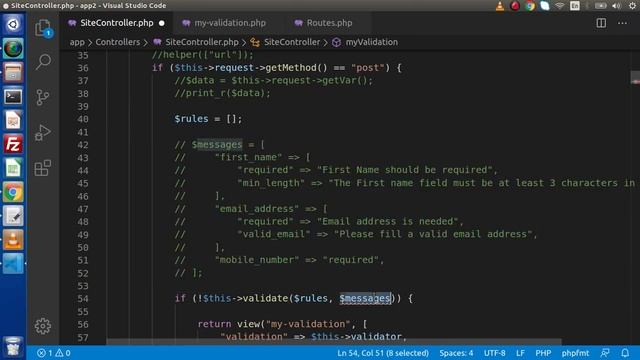Image resolution: width=640 pixels, height=360 pixels.
Task: Focus Visual Studio Code launcher icon
Action: click(13, 263)
